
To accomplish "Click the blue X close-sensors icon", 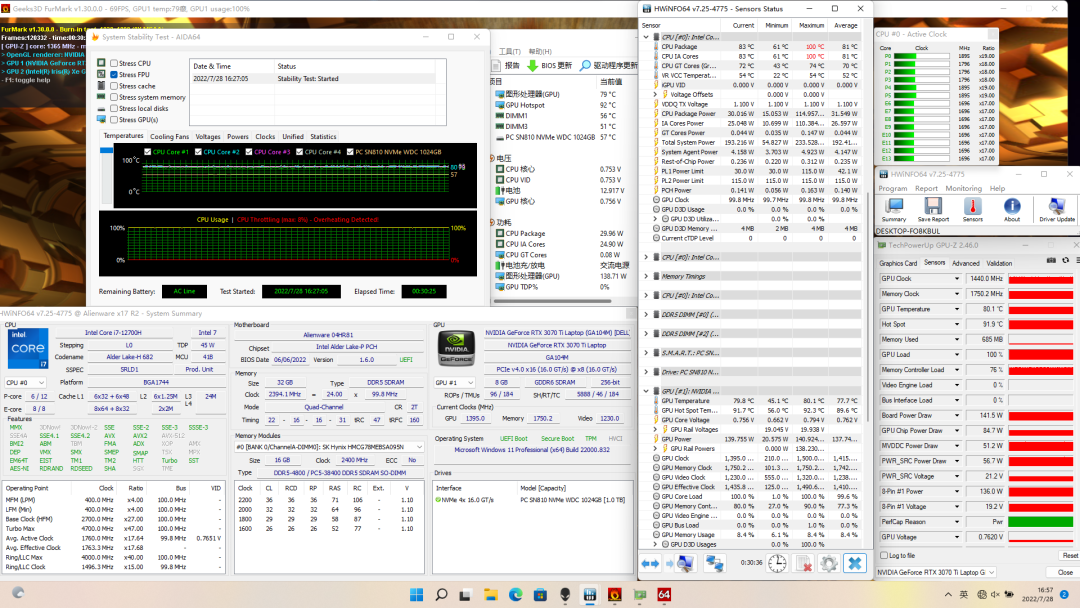I will [855, 564].
